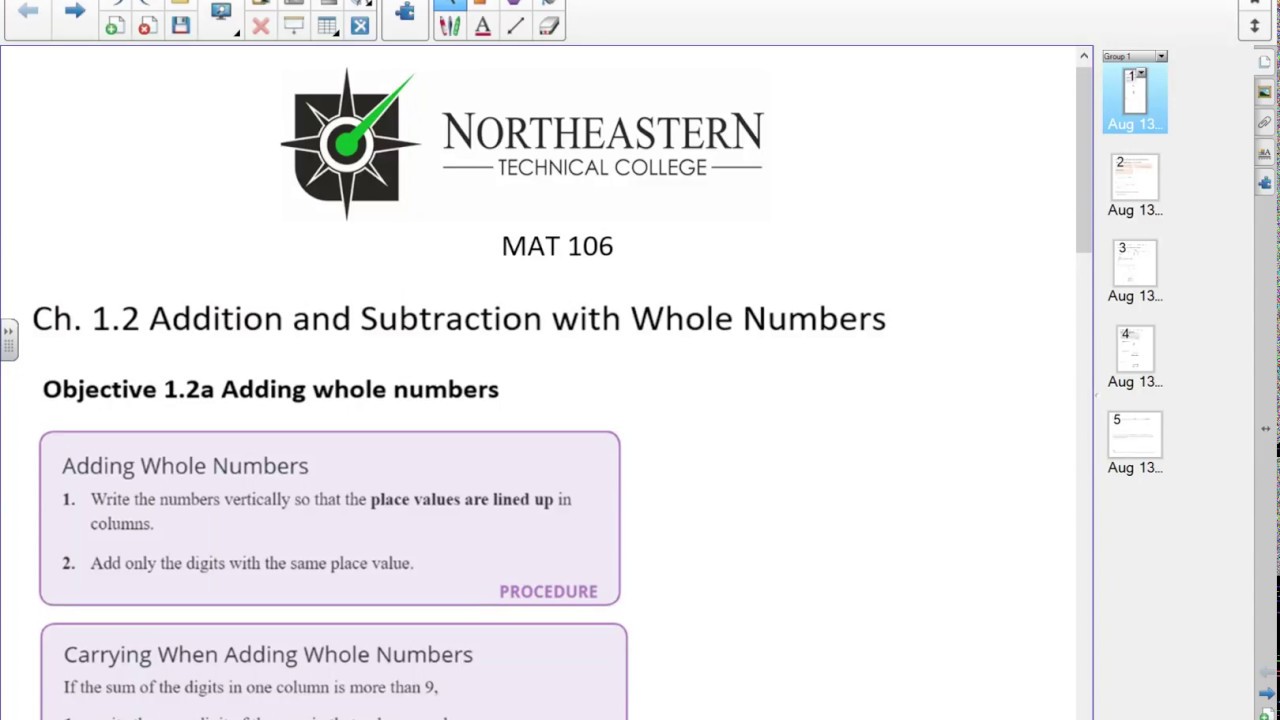
Task: Click 'Carrying When Adding Whole Numbers' title
Action: [268, 654]
